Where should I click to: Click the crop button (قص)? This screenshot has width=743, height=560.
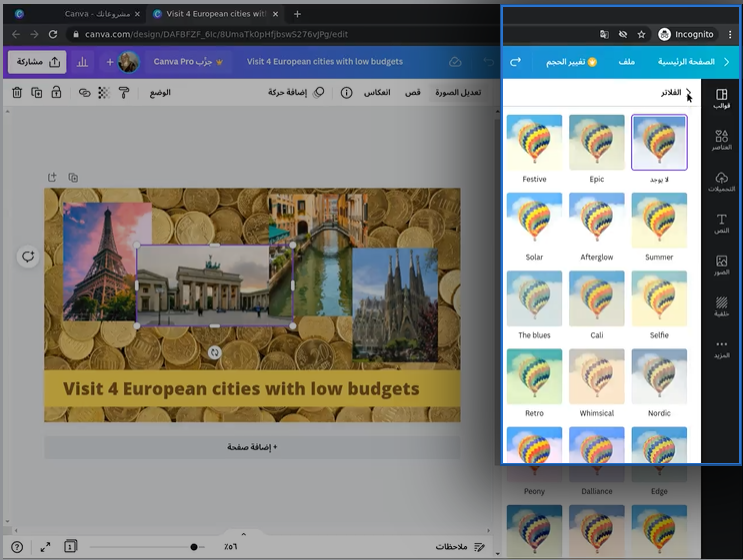point(412,92)
